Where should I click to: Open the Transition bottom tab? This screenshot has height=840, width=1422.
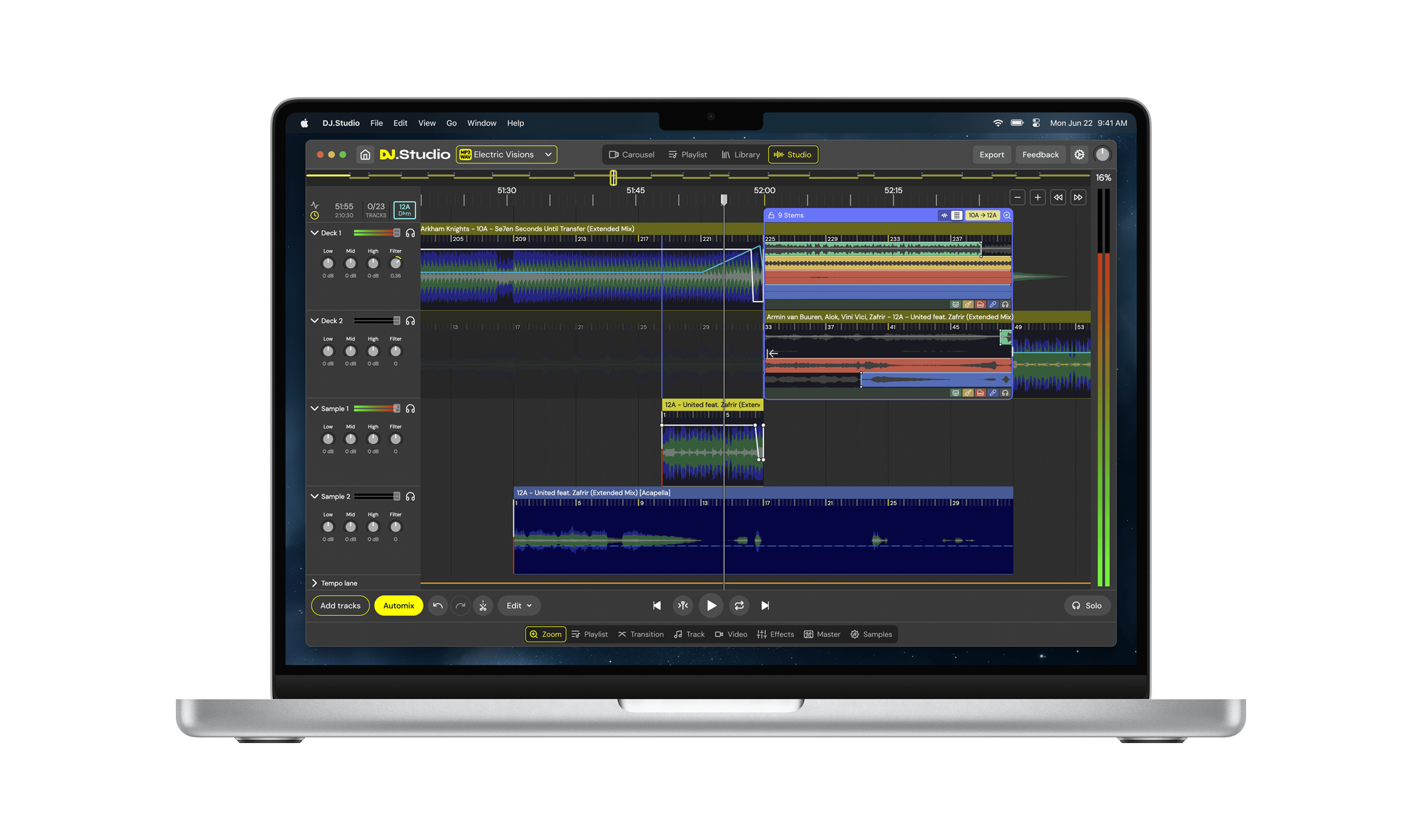(x=641, y=634)
